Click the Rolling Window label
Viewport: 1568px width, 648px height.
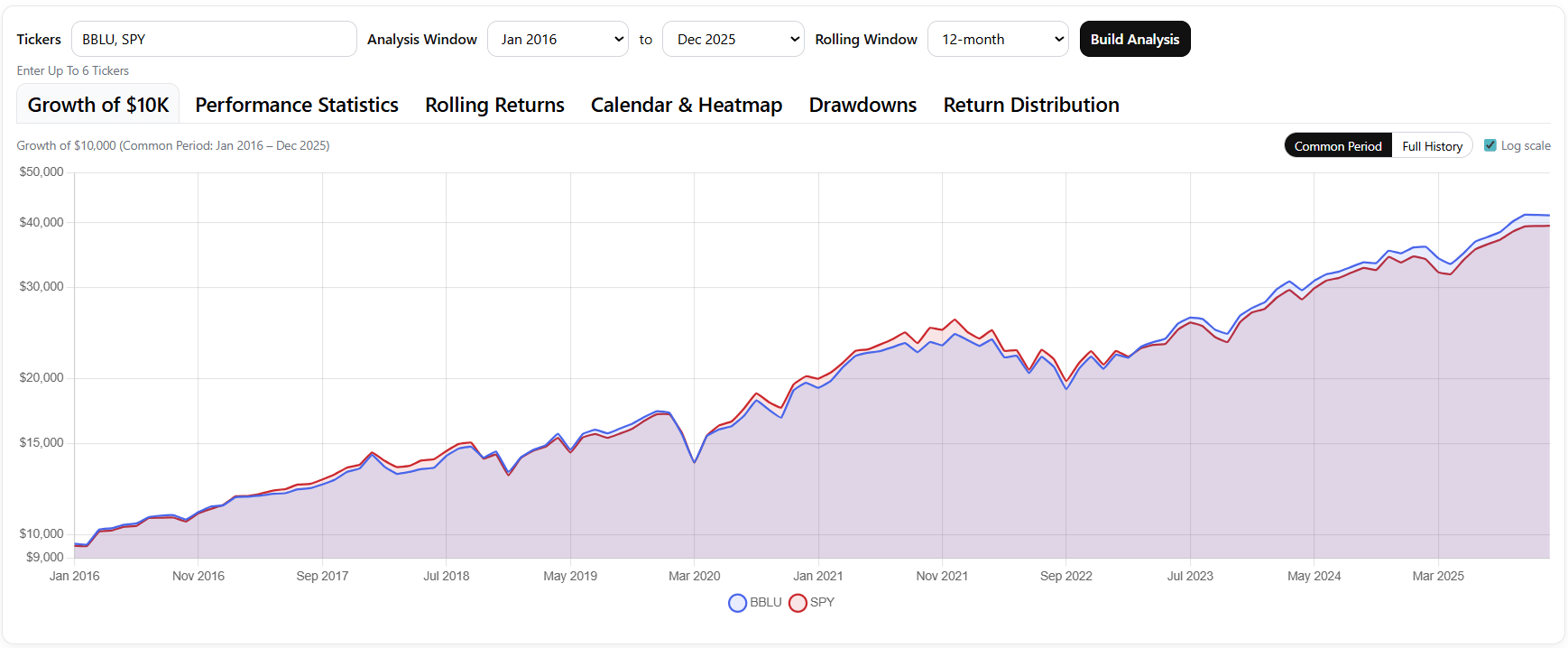click(866, 39)
